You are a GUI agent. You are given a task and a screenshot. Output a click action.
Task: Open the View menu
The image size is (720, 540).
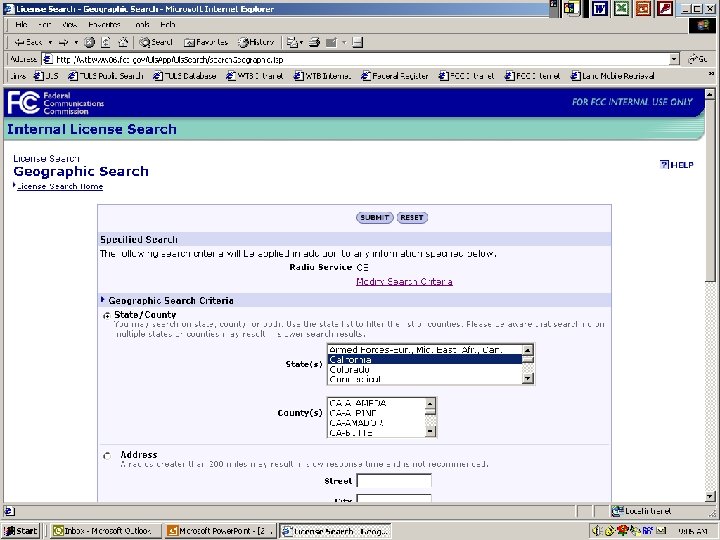[69, 24]
